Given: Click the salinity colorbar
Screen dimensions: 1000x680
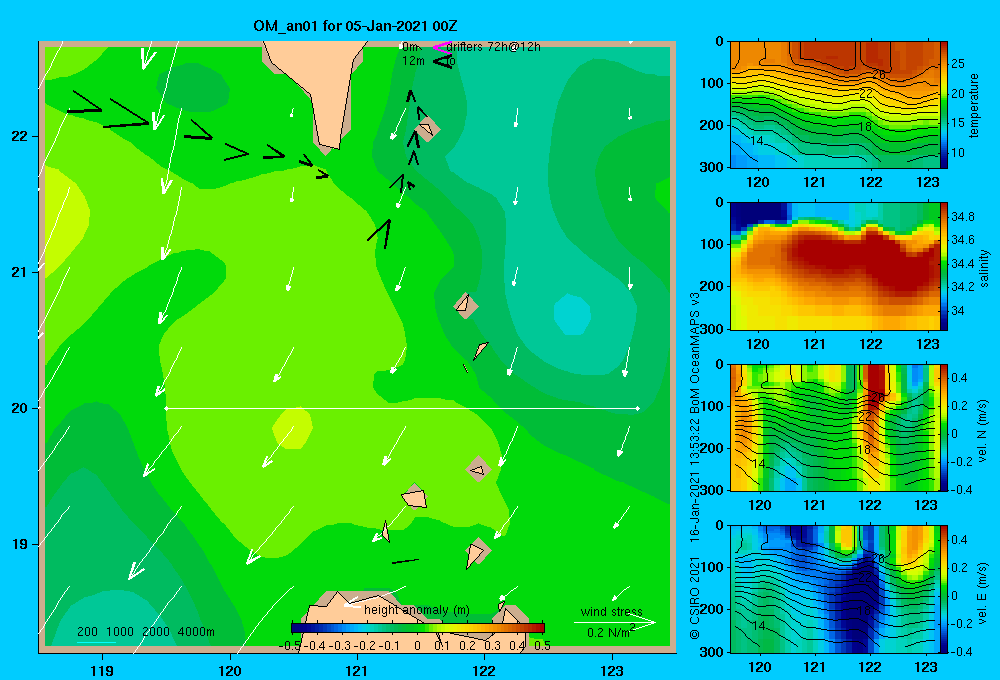Looking at the screenshot, I should click(944, 266).
